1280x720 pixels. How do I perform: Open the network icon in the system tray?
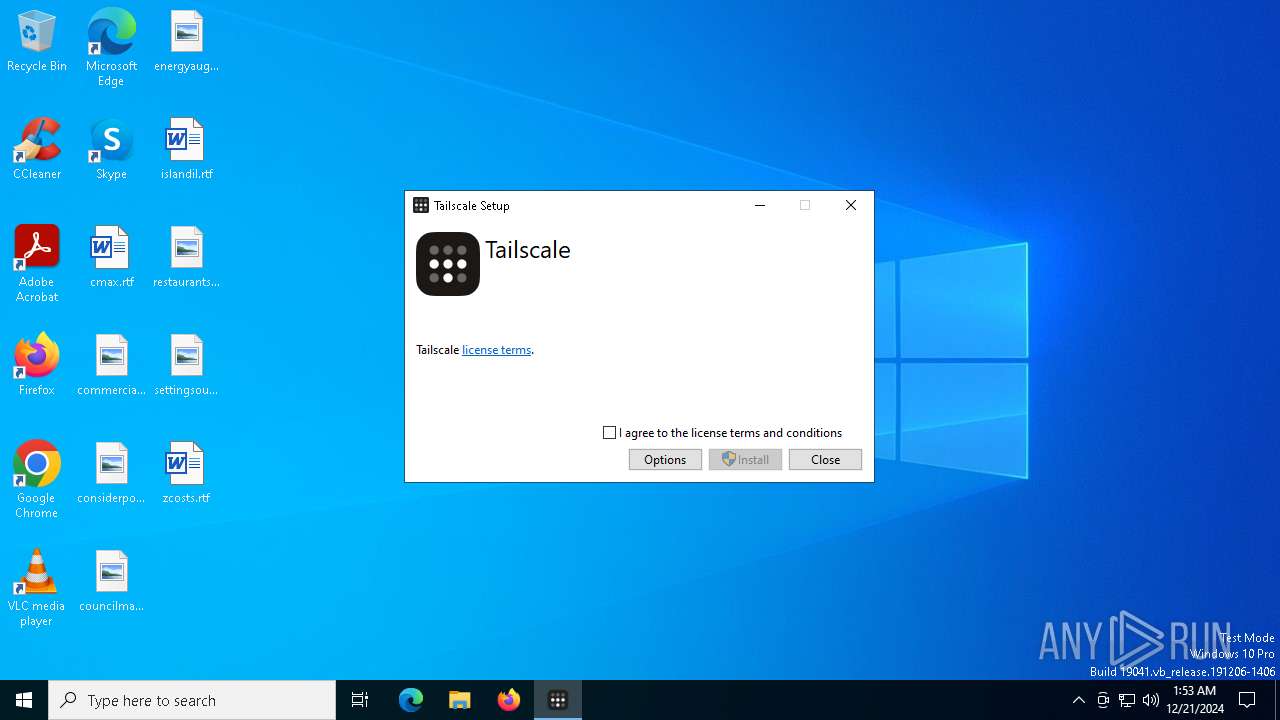[x=1127, y=700]
